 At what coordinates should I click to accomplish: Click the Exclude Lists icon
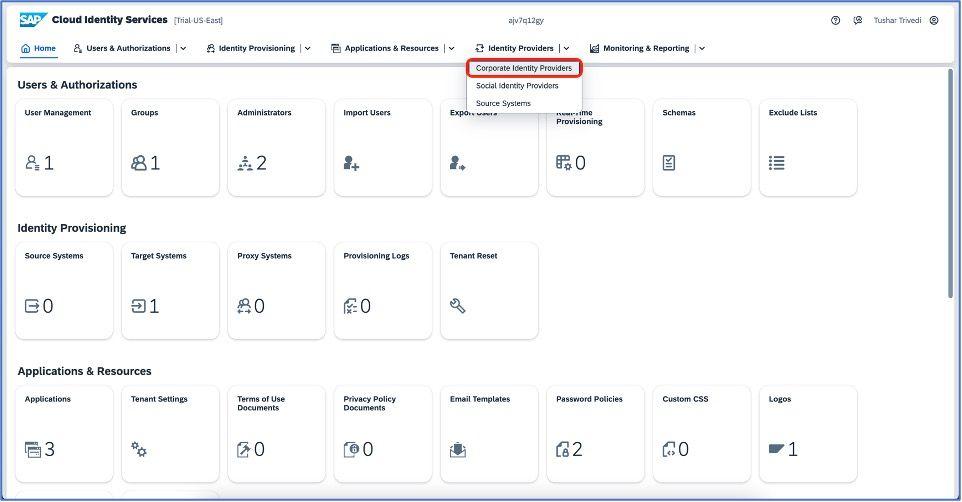coord(776,163)
